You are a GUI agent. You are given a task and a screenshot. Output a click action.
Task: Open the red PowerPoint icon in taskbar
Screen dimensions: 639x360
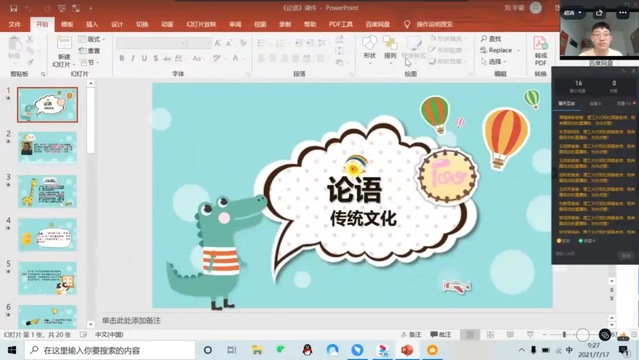(x=407, y=350)
